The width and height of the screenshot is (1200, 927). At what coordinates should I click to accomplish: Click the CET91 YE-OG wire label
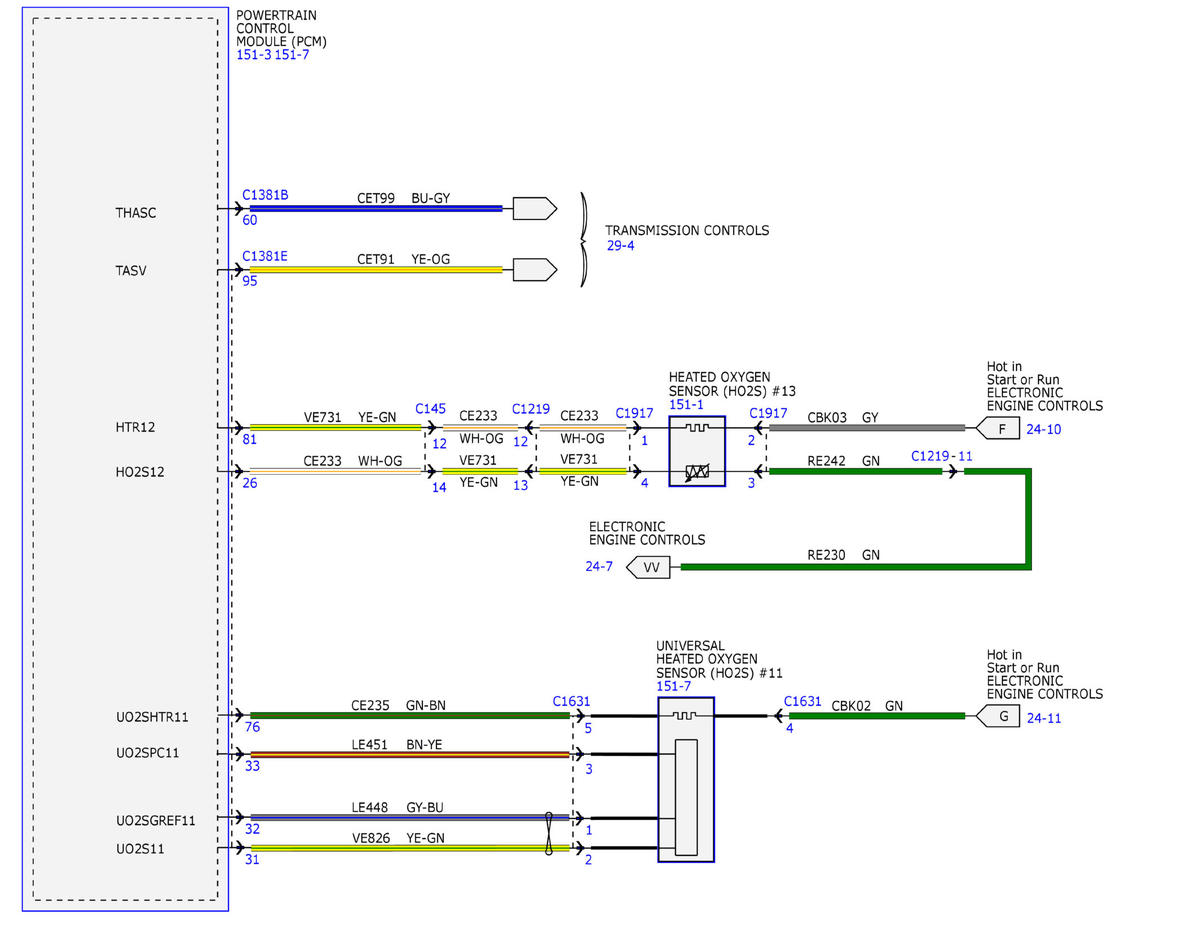coord(403,259)
